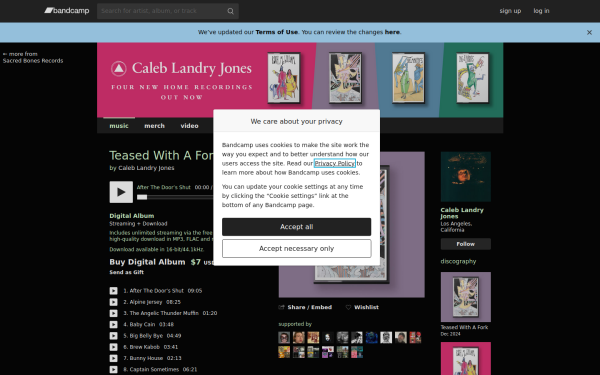Click the sign up link

[x=510, y=11]
